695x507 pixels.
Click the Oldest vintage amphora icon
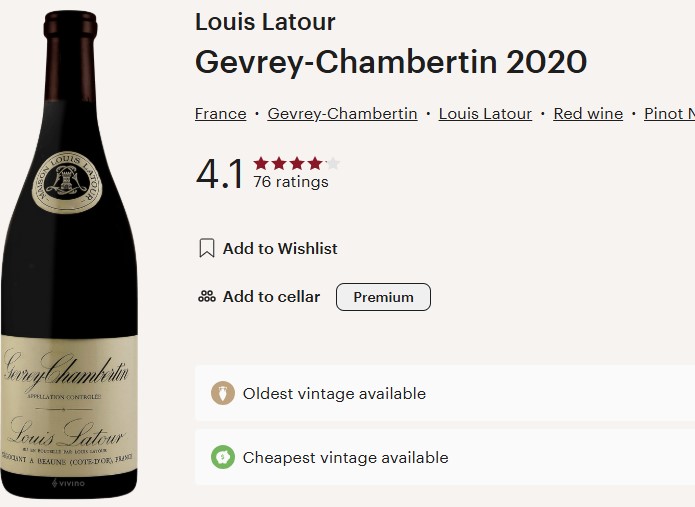(223, 393)
